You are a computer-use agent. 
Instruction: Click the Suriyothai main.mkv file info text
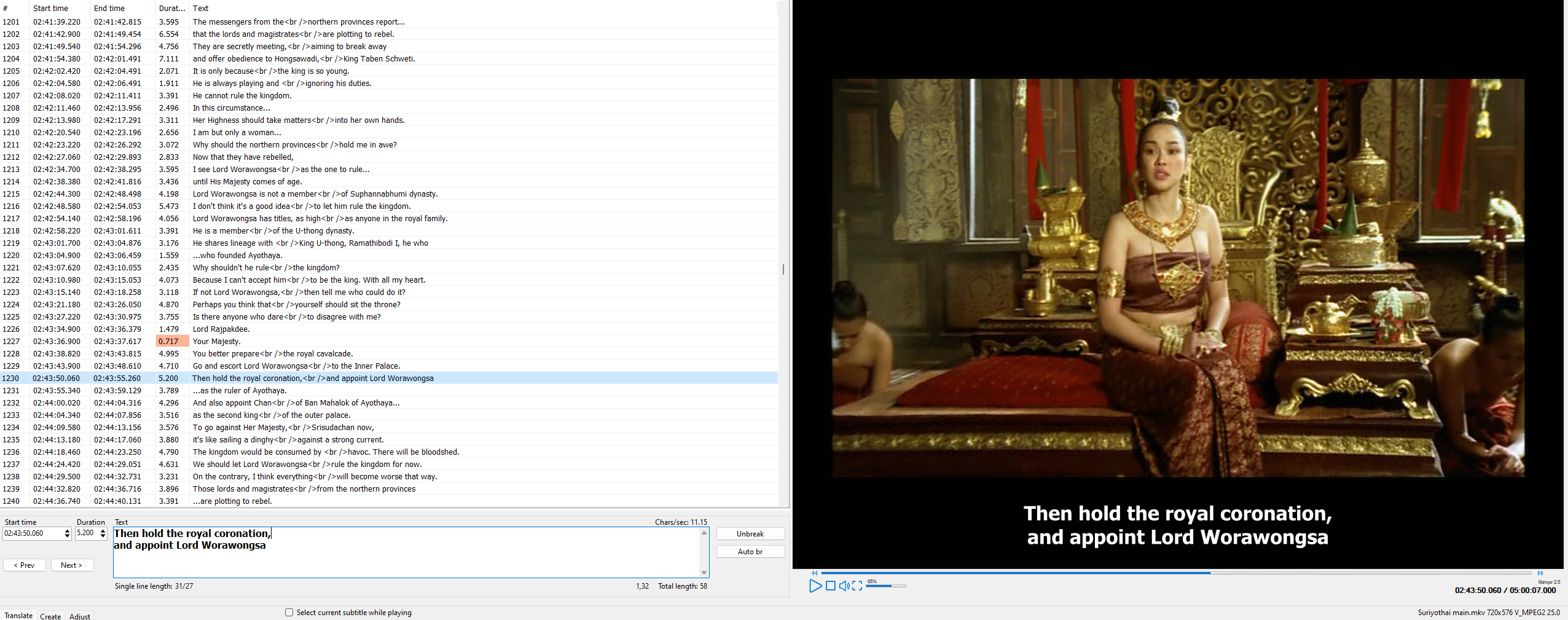[x=1488, y=613]
